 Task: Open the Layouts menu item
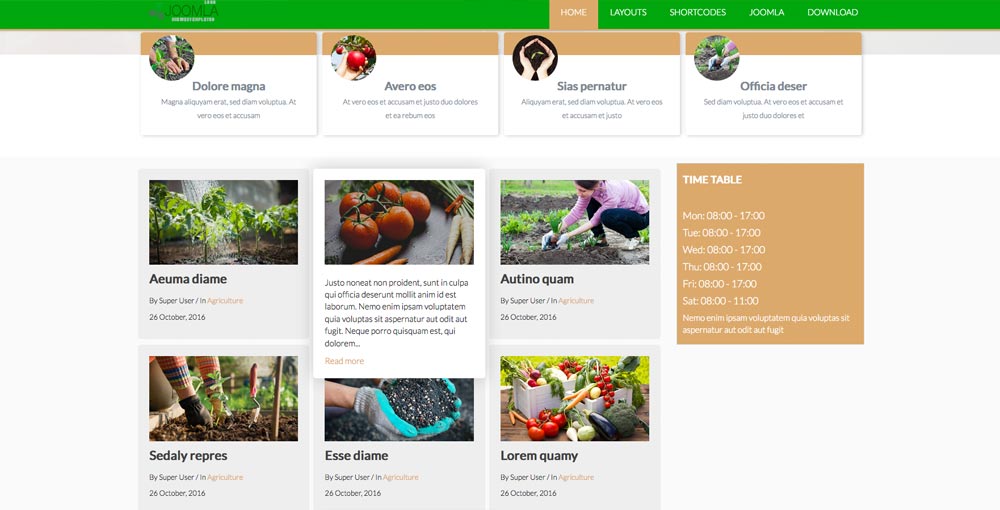(628, 13)
